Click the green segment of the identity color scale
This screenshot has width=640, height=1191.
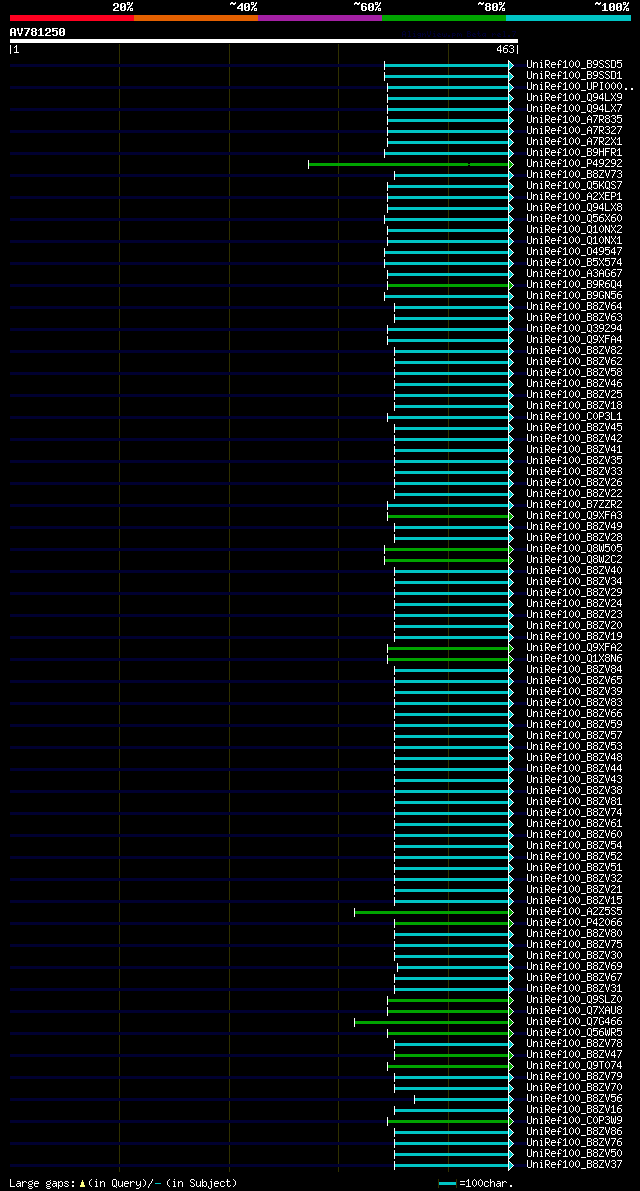444,17
